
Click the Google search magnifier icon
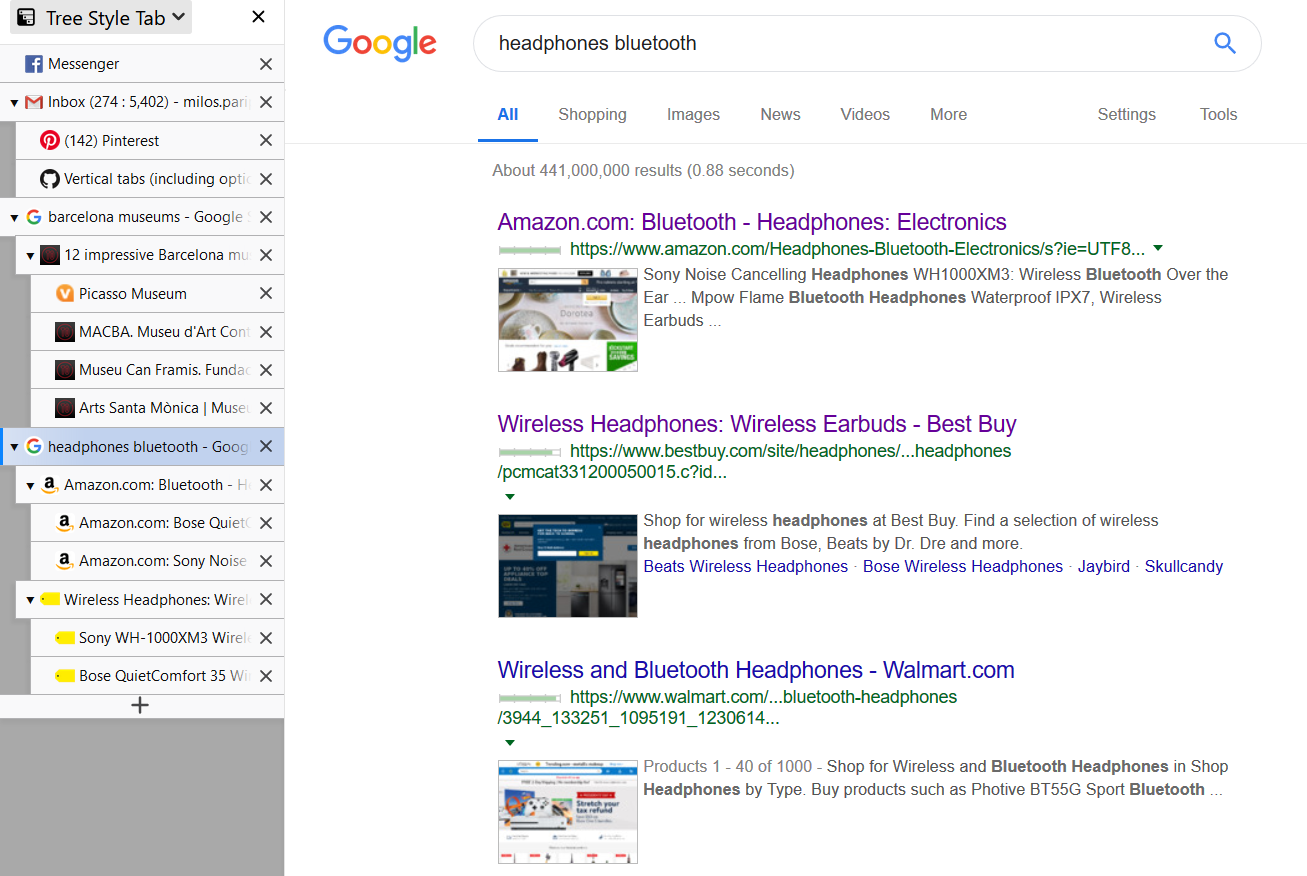point(1224,43)
